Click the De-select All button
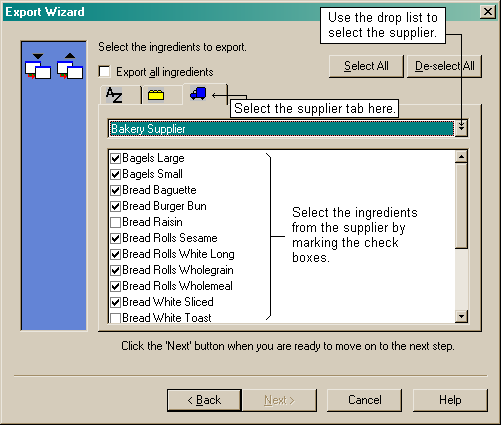The width and height of the screenshot is (501, 425). 444,66
